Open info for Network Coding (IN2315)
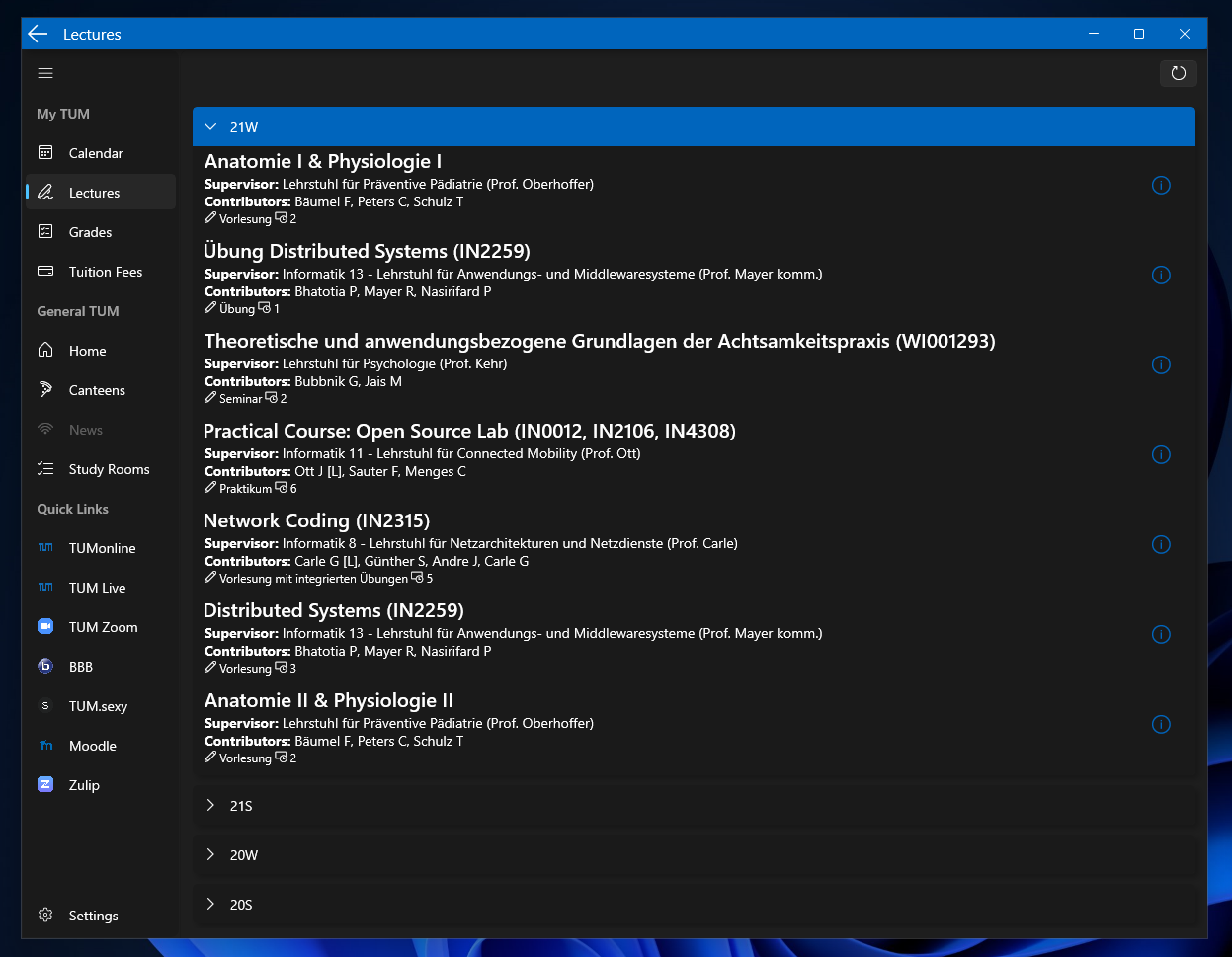The height and width of the screenshot is (957, 1232). (1162, 544)
